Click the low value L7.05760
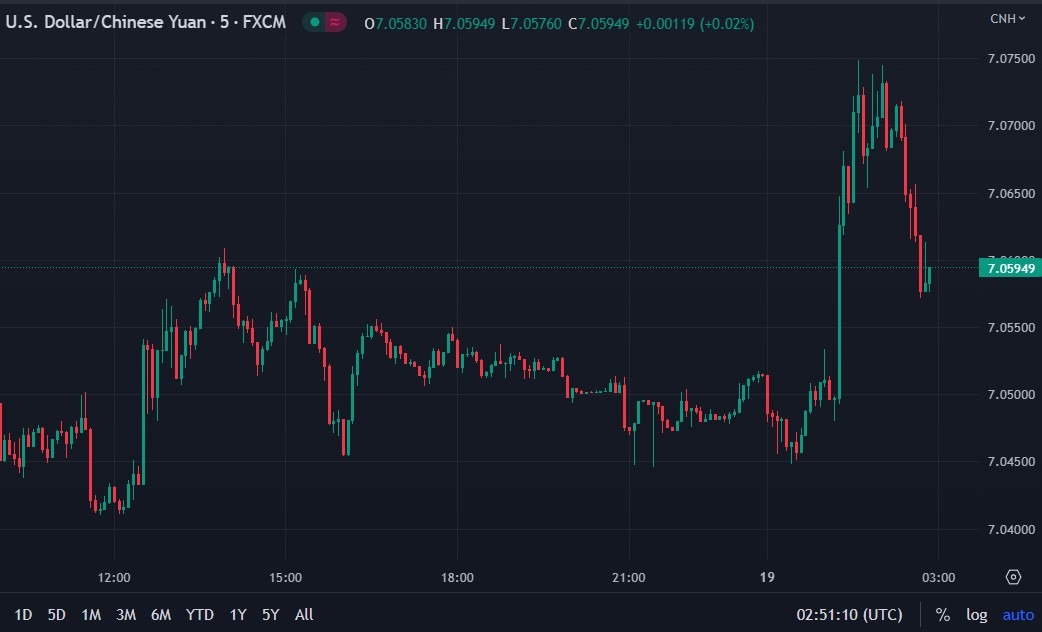The width and height of the screenshot is (1042, 632). [x=532, y=24]
